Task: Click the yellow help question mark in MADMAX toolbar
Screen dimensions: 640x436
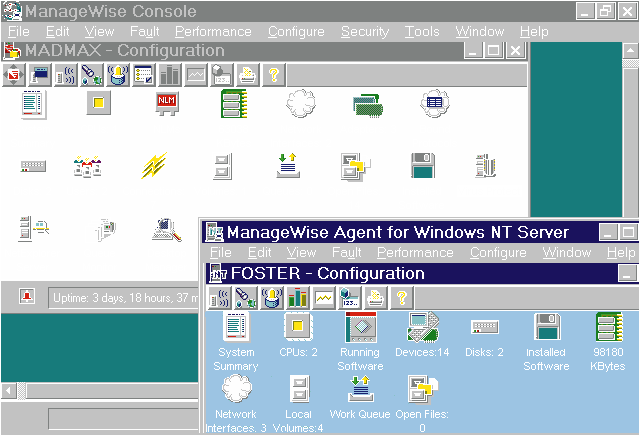Action: (273, 75)
